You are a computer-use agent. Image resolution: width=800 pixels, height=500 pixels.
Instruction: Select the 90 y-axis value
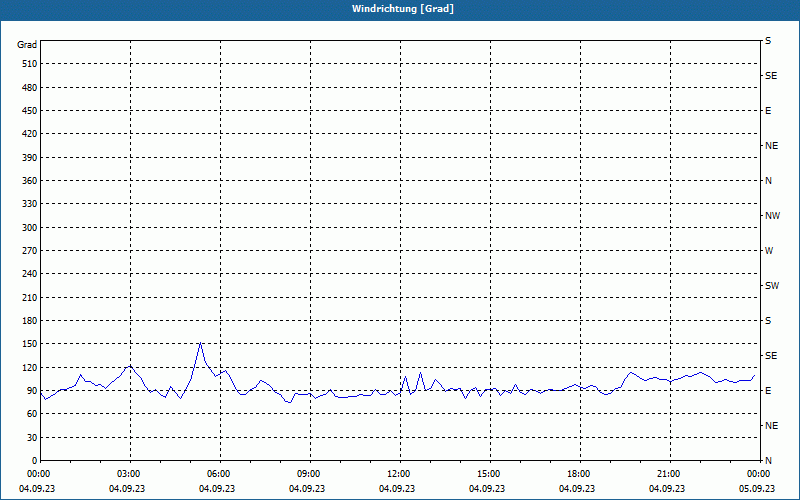coord(32,391)
